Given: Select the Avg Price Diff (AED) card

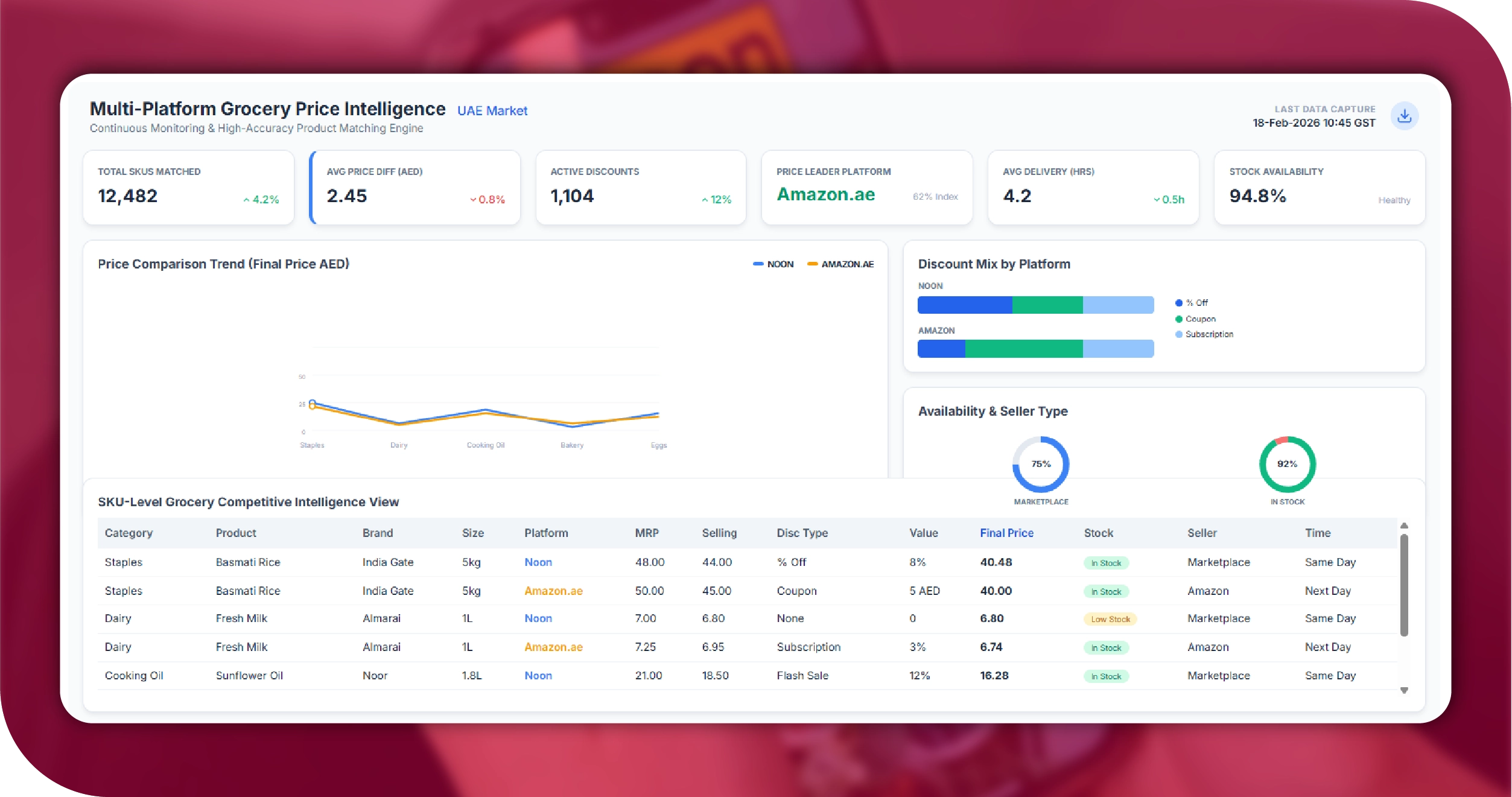Looking at the screenshot, I should coord(415,187).
